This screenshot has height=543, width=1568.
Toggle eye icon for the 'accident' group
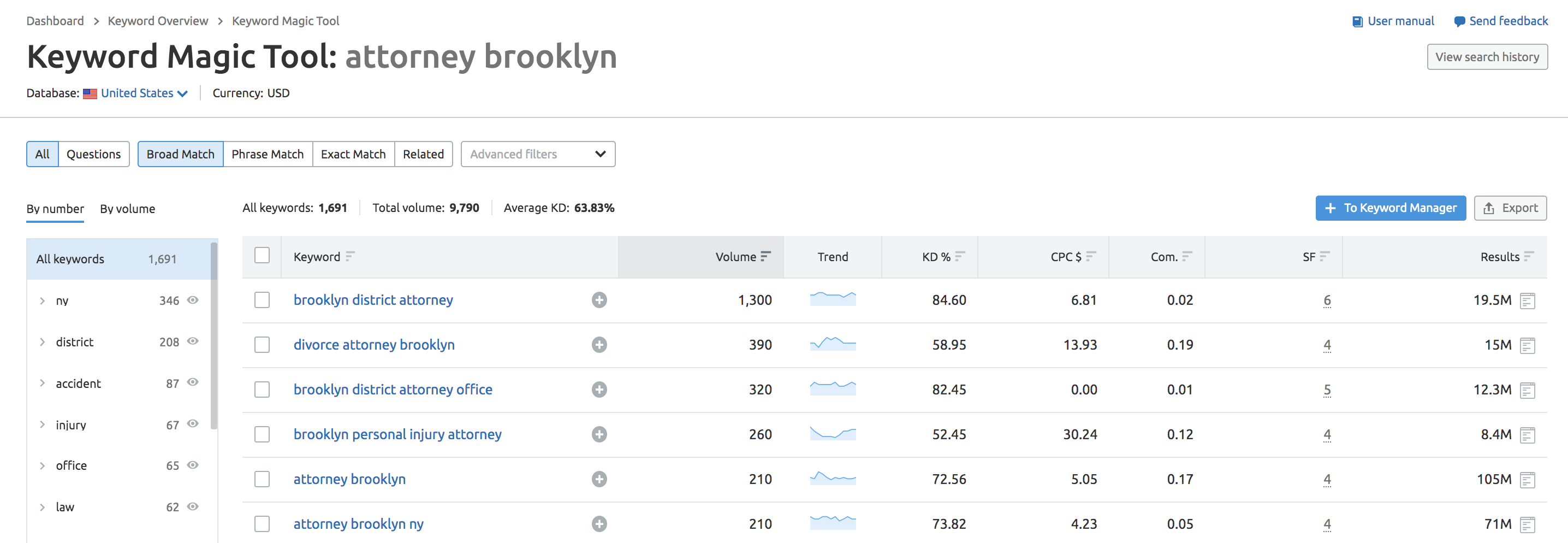coord(193,382)
